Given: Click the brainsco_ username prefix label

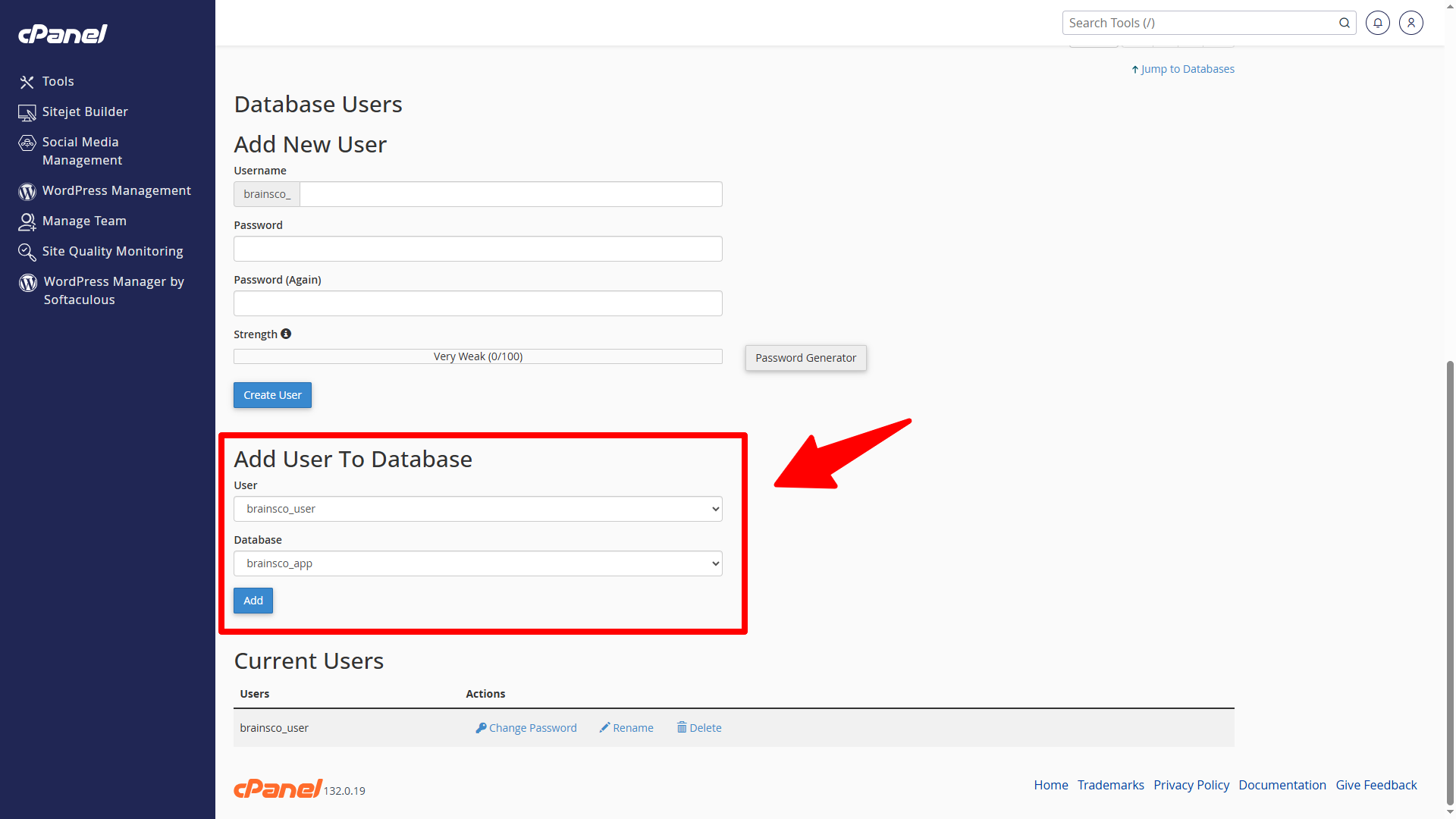Looking at the screenshot, I should click(267, 194).
